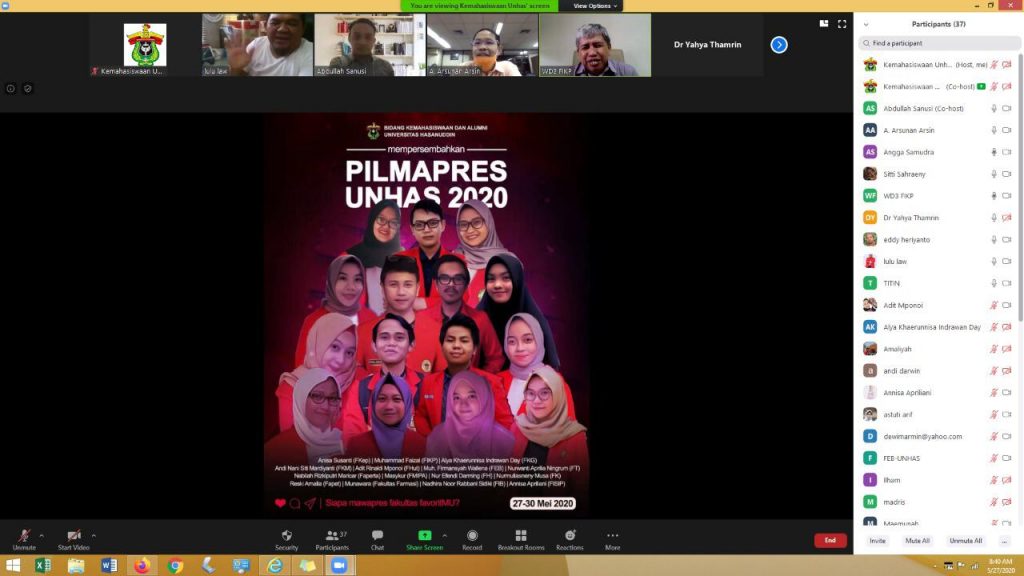The width and height of the screenshot is (1024, 576).
Task: Click the red End button
Action: [x=829, y=539]
